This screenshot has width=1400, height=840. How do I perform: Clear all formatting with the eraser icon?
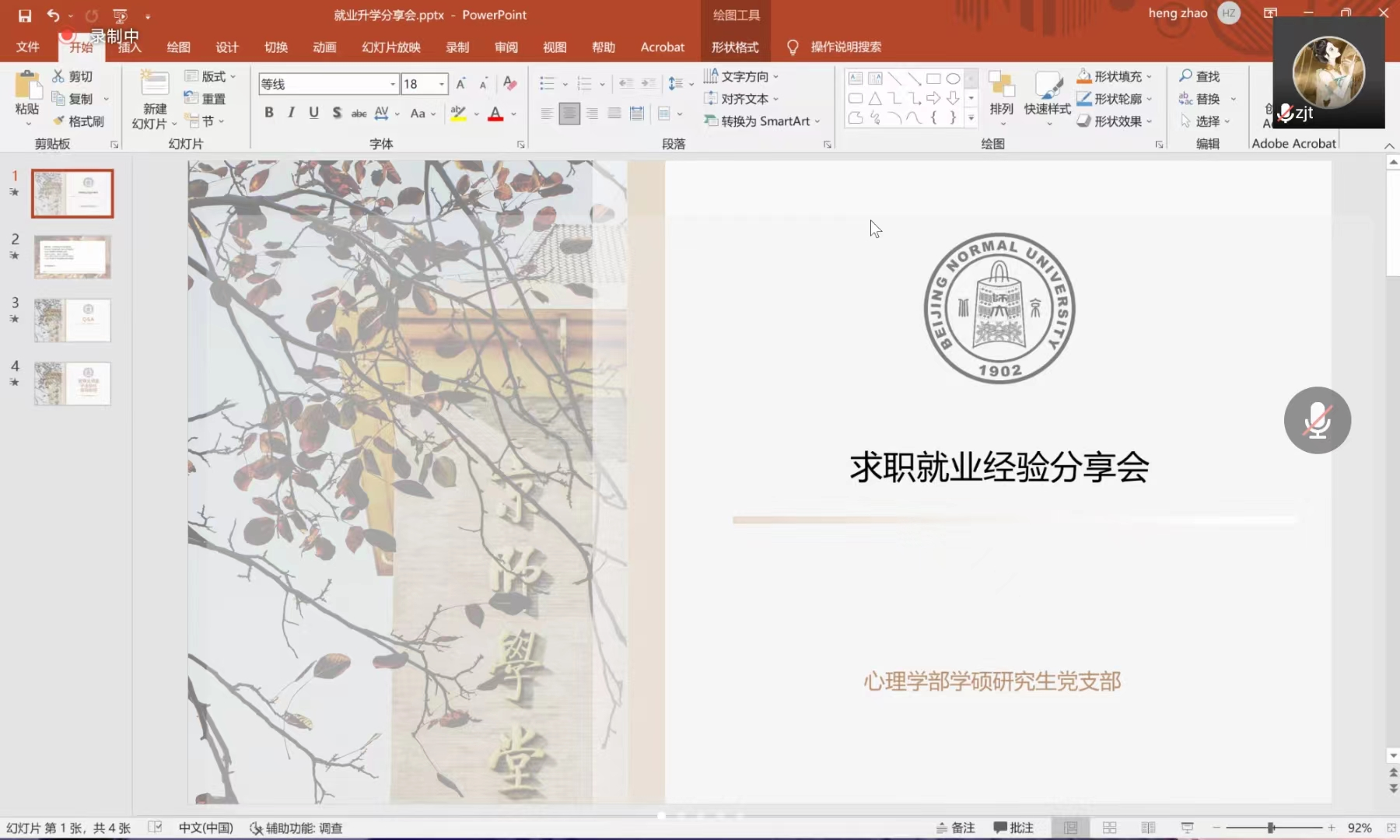509,83
